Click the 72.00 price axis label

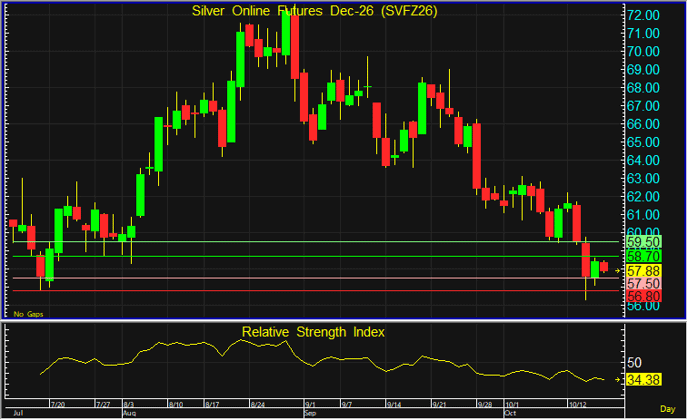click(x=643, y=15)
